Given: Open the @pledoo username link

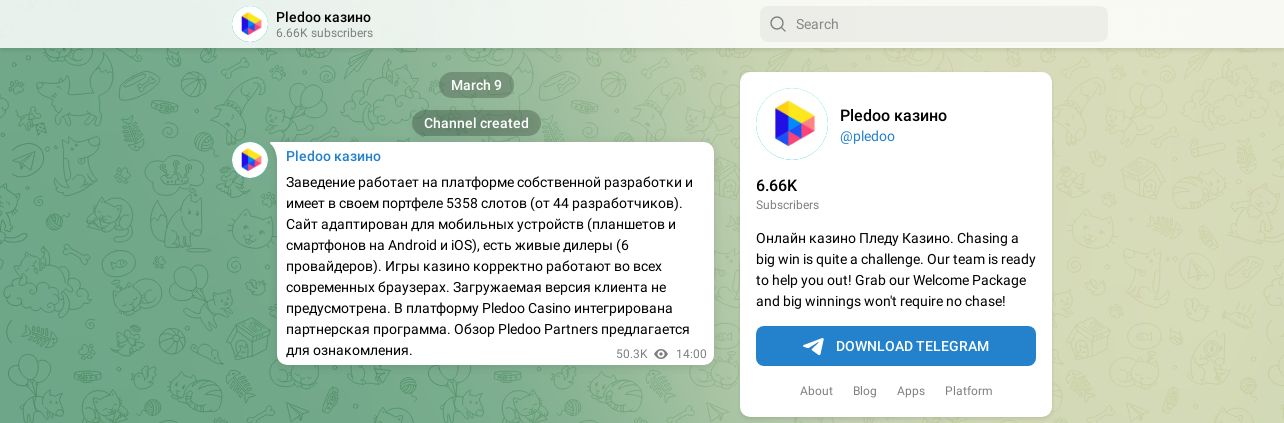Looking at the screenshot, I should 867,137.
